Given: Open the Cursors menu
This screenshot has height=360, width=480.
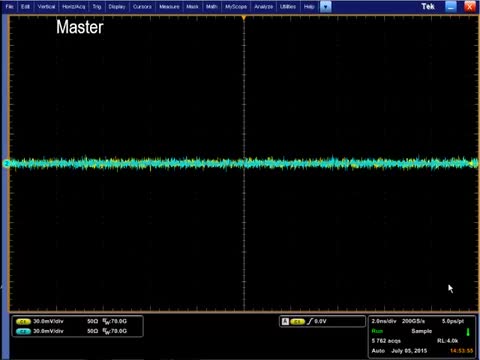Looking at the screenshot, I should pyautogui.click(x=142, y=7).
